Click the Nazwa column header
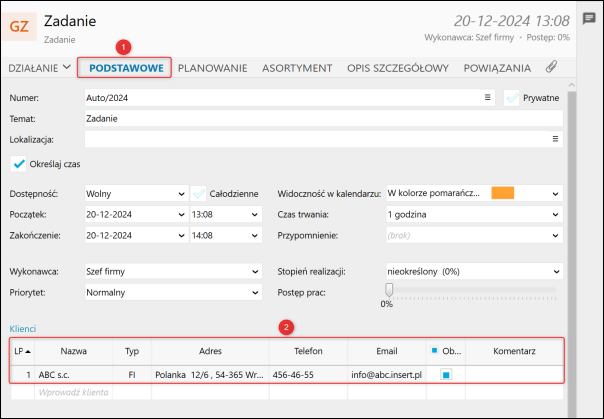 pos(74,351)
